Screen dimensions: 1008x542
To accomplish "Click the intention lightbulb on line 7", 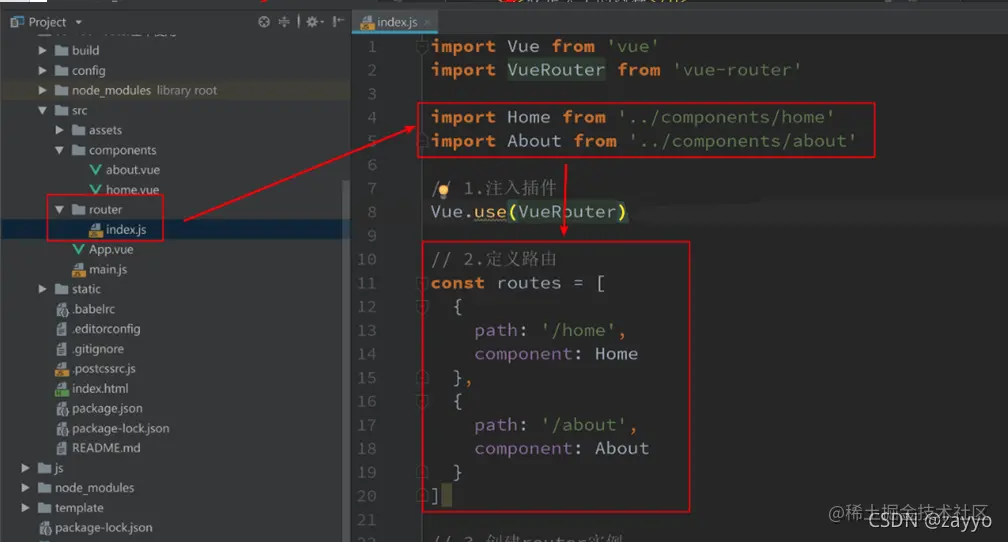I will coord(443,190).
